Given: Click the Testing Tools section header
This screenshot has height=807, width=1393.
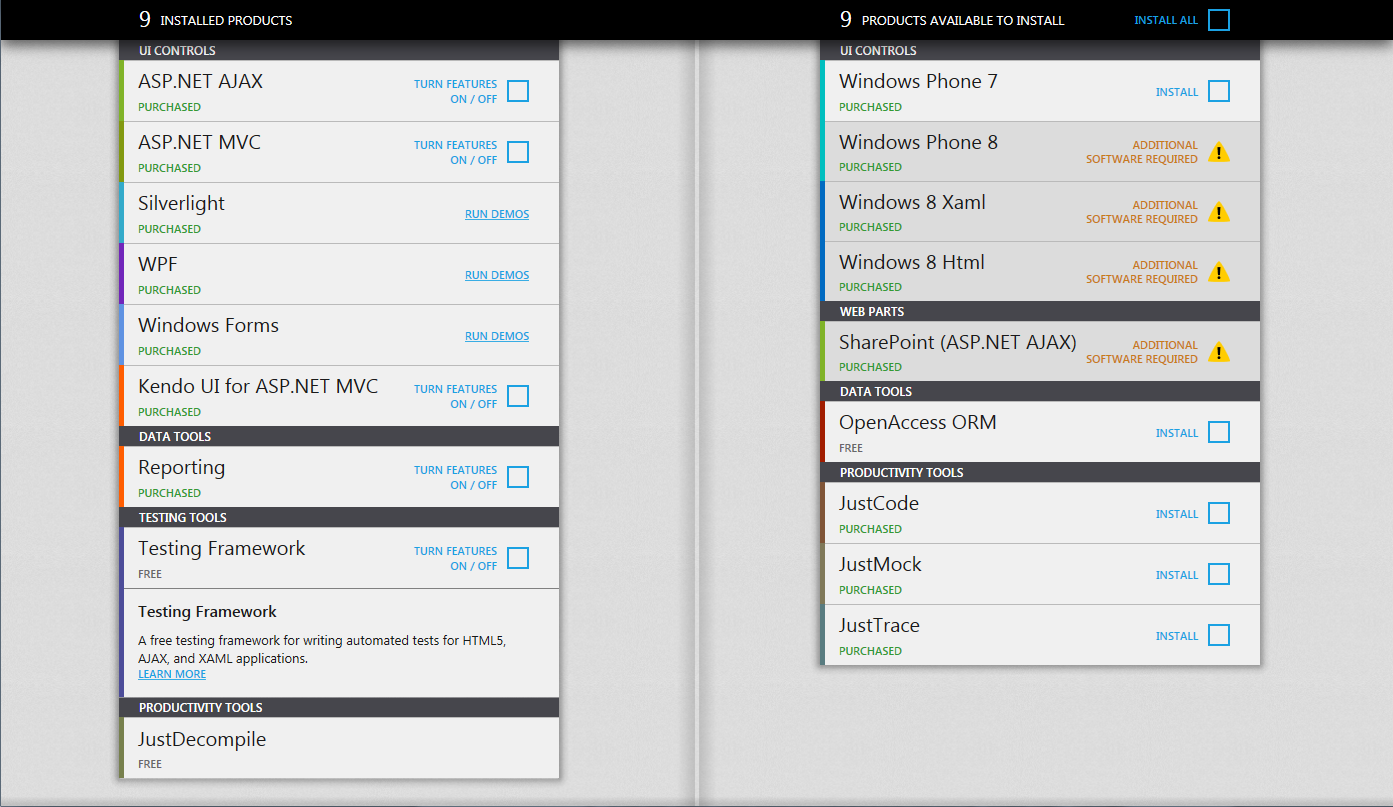Looking at the screenshot, I should pyautogui.click(x=340, y=517).
